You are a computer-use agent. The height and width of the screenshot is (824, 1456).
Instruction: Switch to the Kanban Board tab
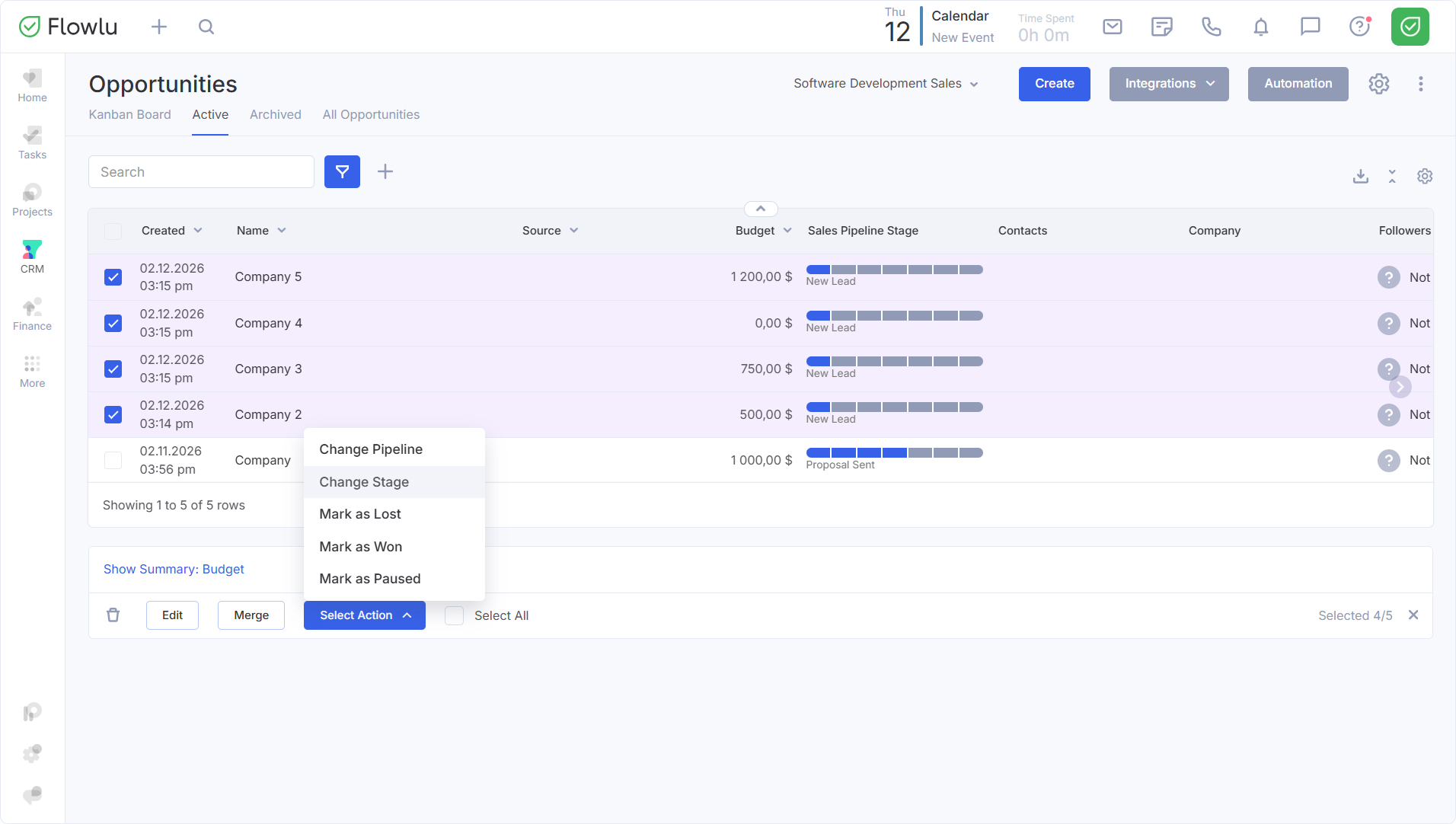coord(129,114)
